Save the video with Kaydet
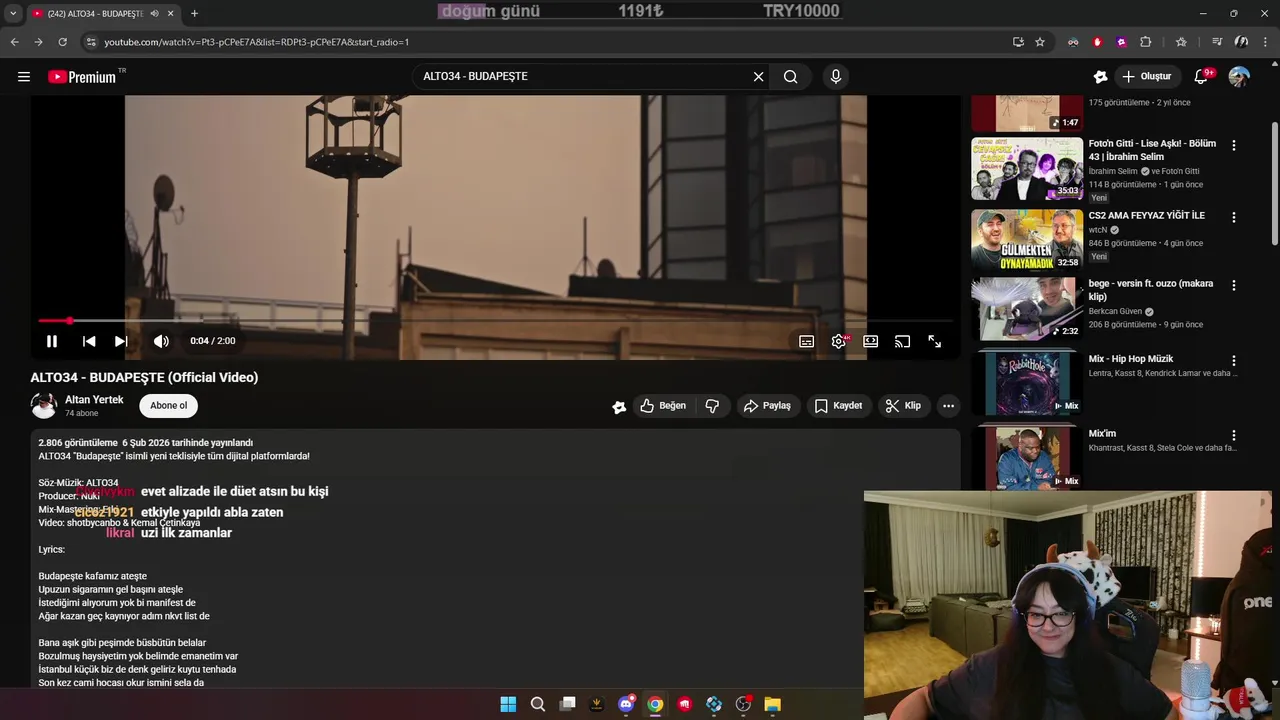This screenshot has width=1280, height=720. pos(838,405)
